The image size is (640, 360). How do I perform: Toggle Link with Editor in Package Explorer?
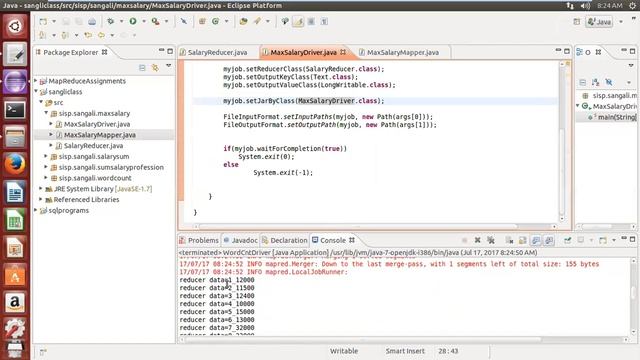pos(155,67)
